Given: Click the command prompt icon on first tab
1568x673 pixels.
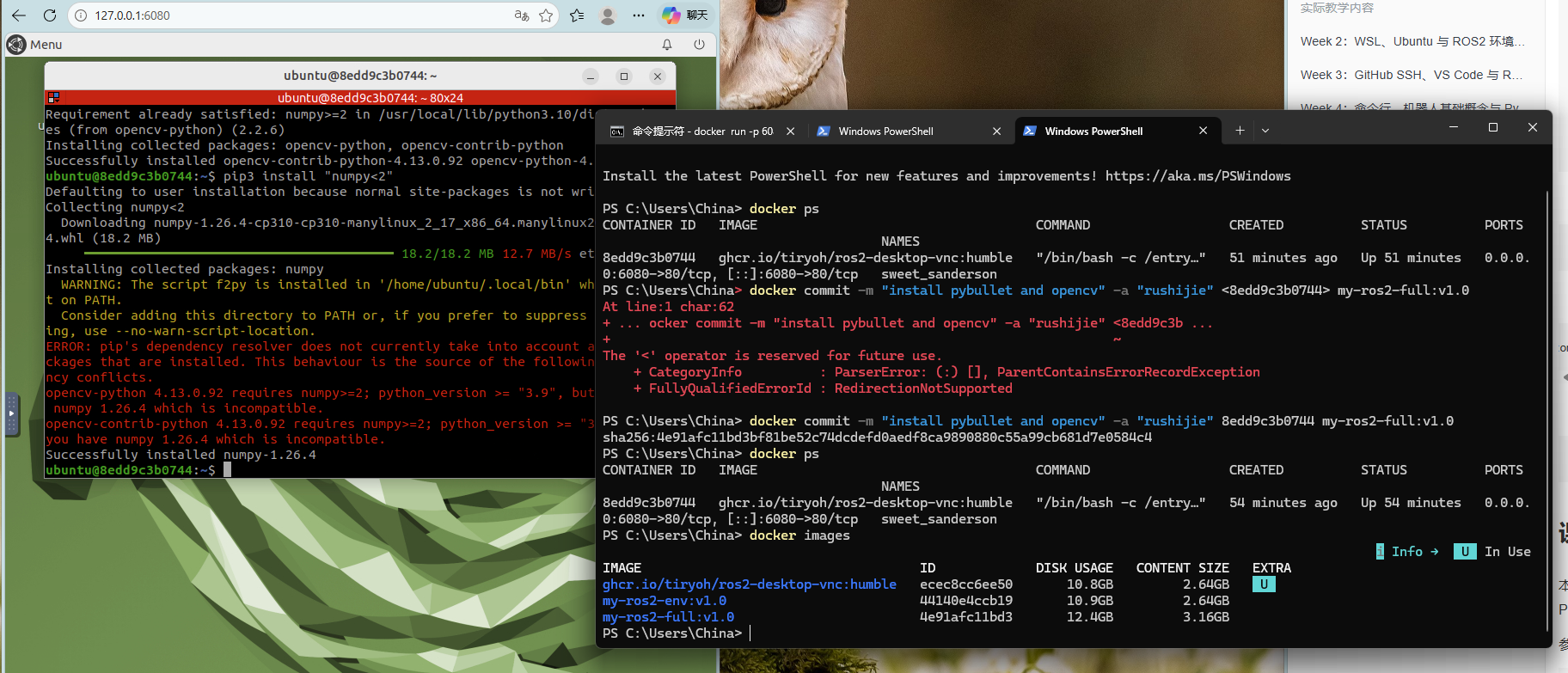Looking at the screenshot, I should [617, 132].
